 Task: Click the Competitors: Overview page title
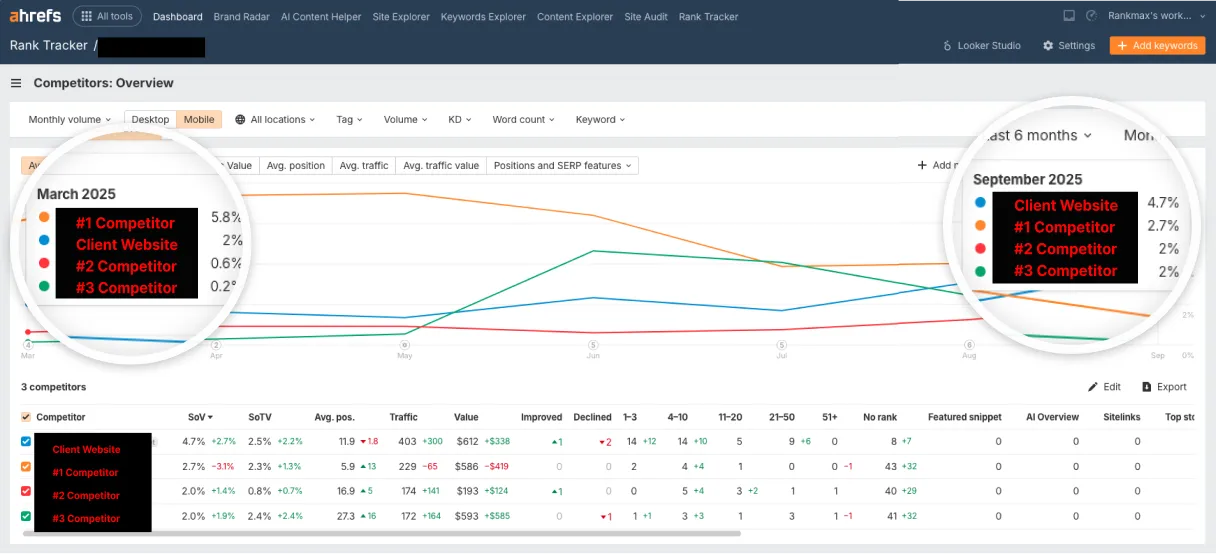(103, 83)
